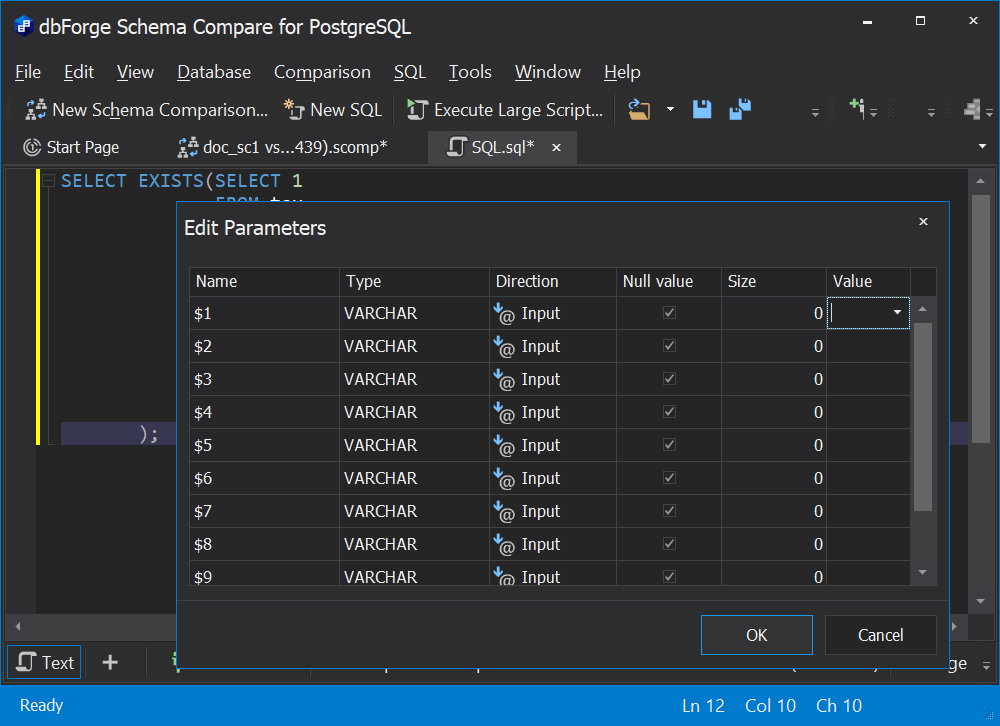Toggle Null value checkbox for $3
Viewport: 1000px width, 726px height.
[x=669, y=379]
